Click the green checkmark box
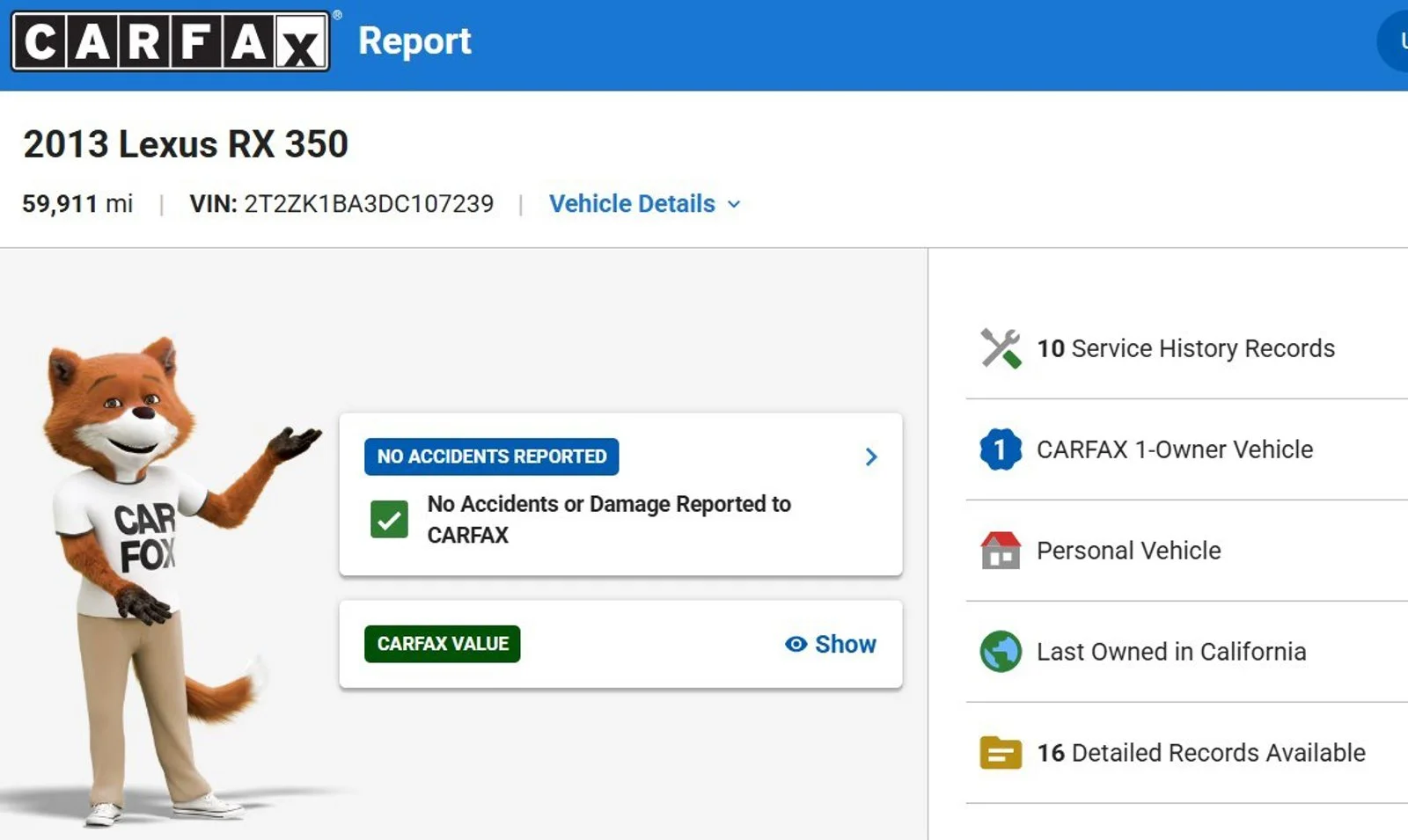The image size is (1408, 840). [x=389, y=519]
